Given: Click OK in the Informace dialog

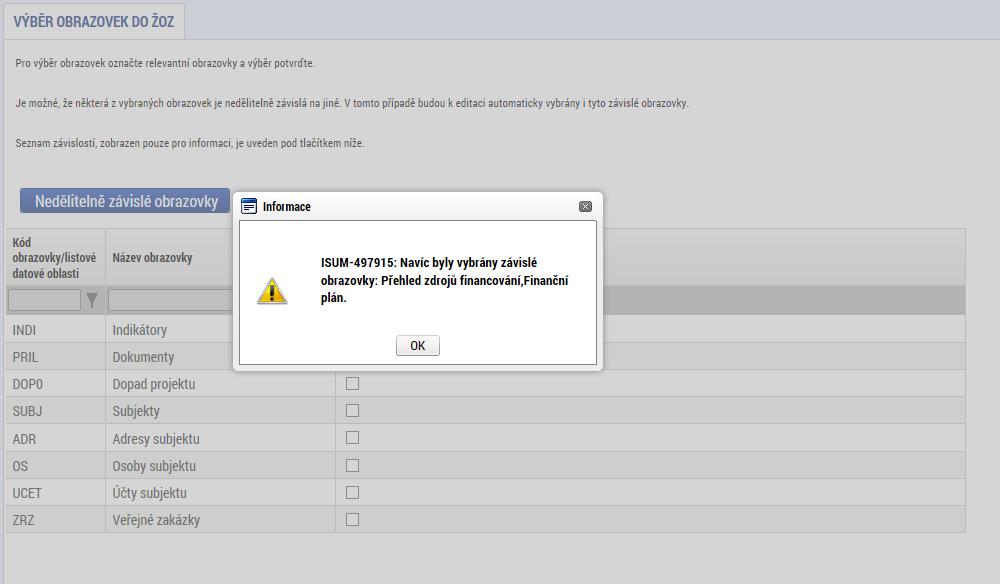Looking at the screenshot, I should [418, 346].
